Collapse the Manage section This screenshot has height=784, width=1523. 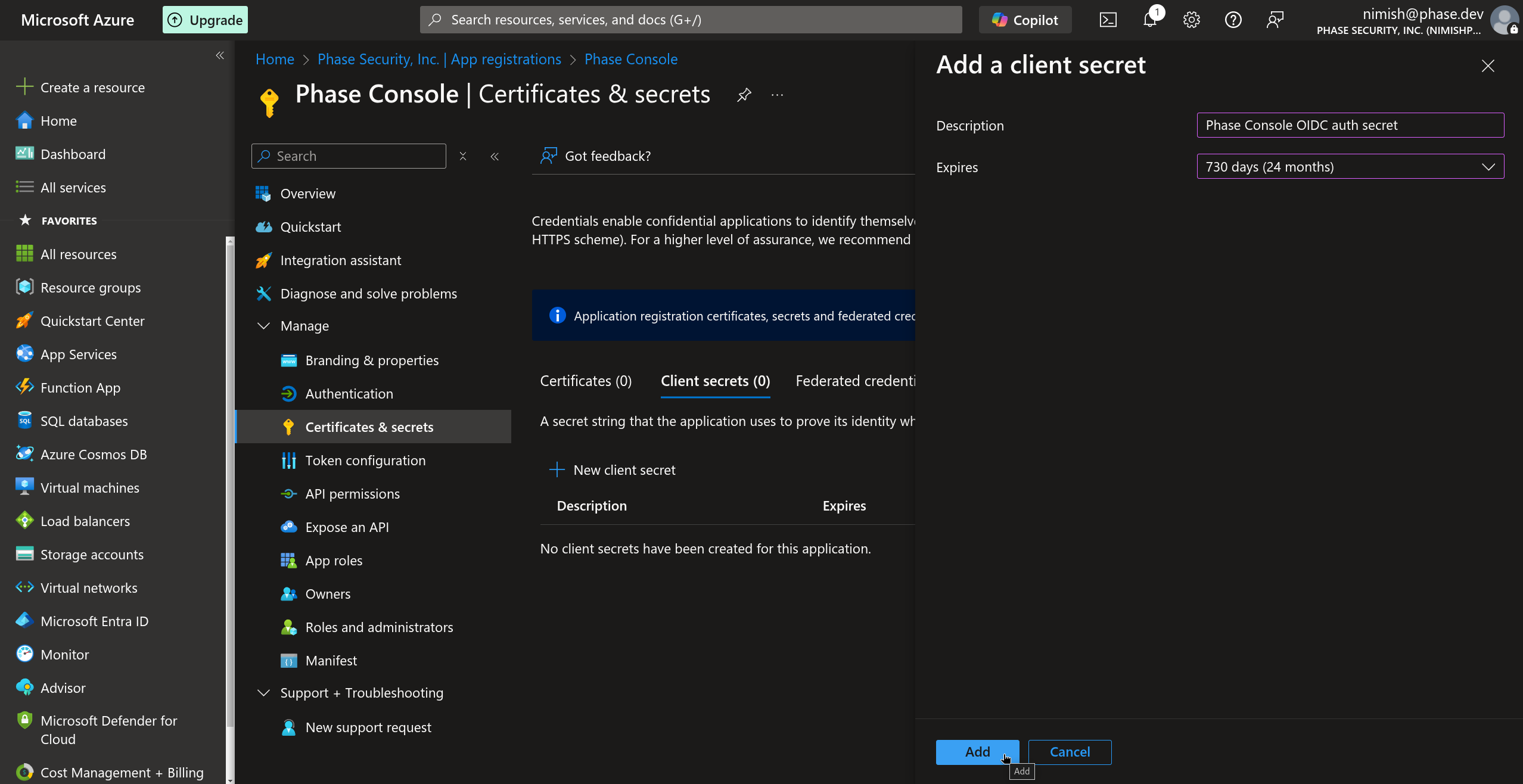(264, 326)
